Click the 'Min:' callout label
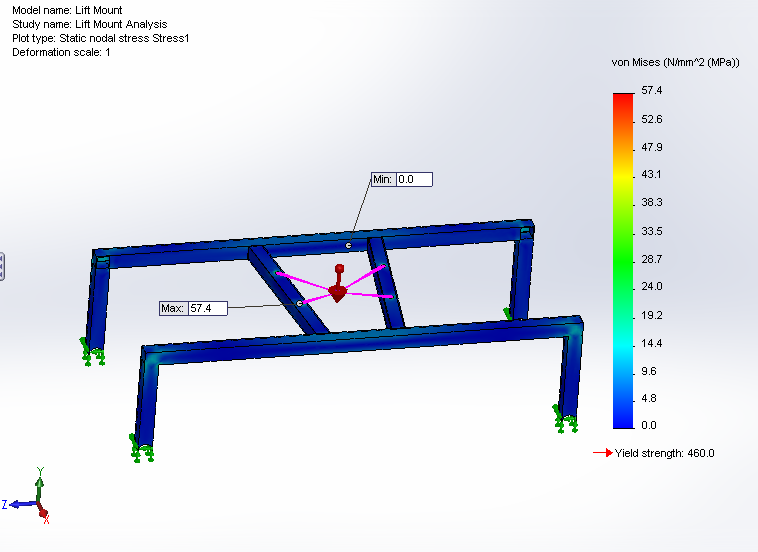This screenshot has height=552, width=758. tap(382, 179)
